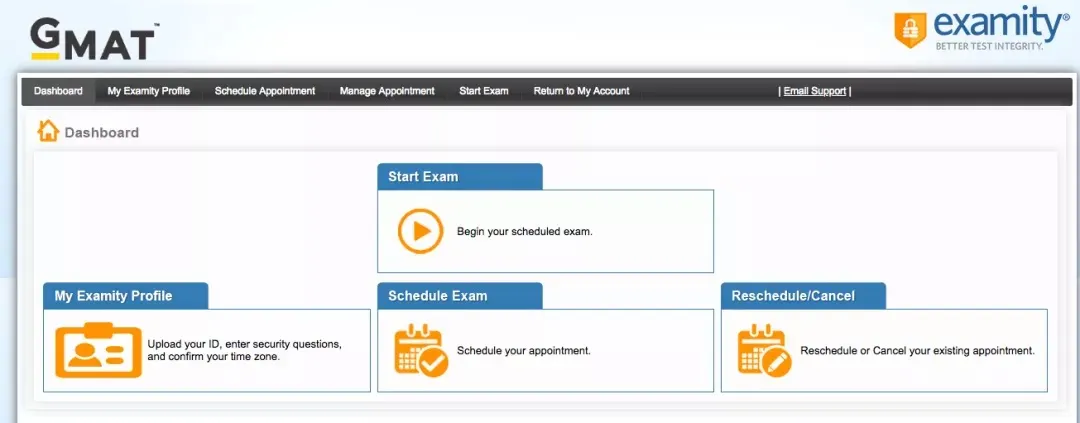This screenshot has height=423, width=1080.
Task: Click the orange home icon beside Dashboard
Action: (x=47, y=131)
